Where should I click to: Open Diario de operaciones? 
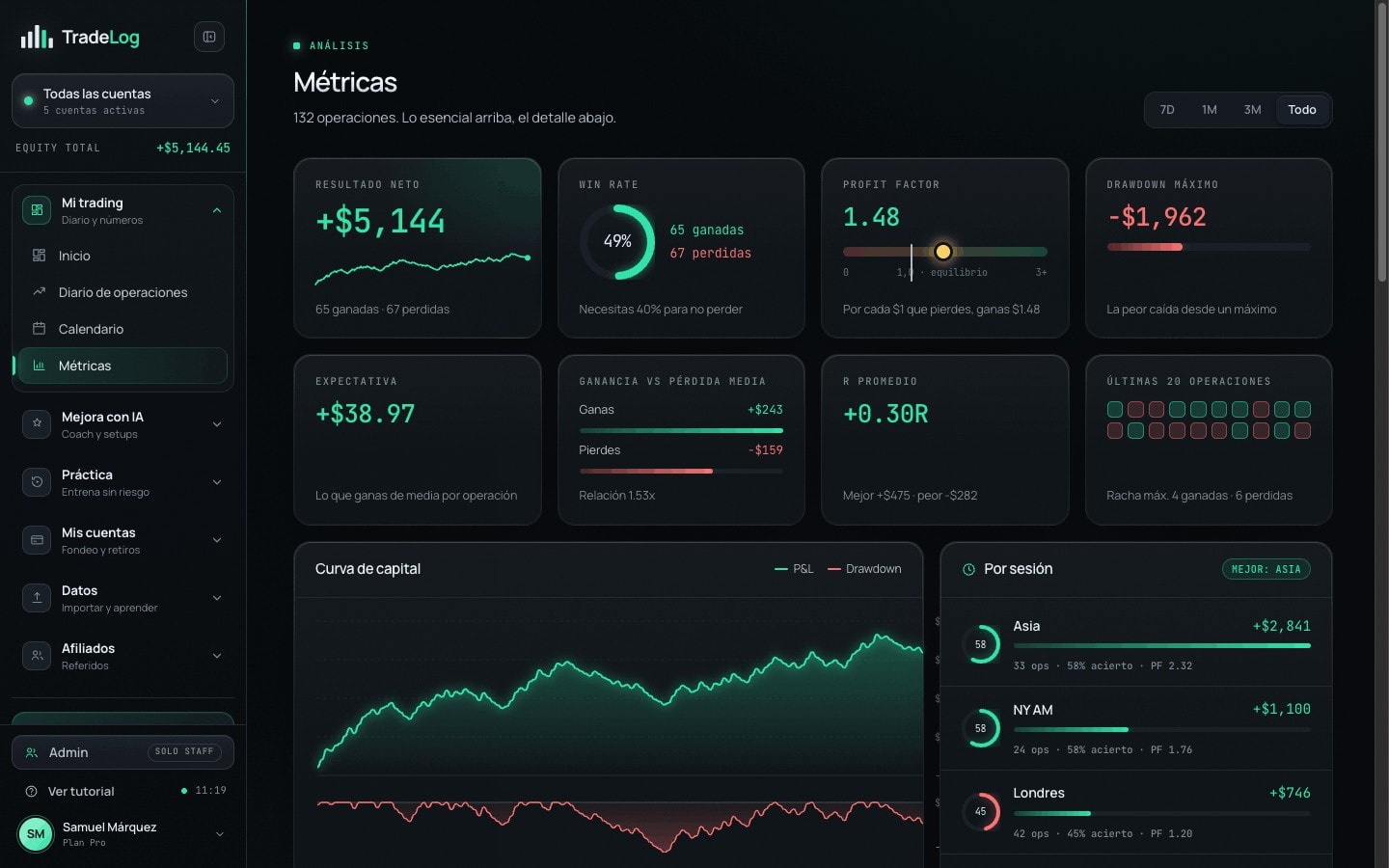123,292
